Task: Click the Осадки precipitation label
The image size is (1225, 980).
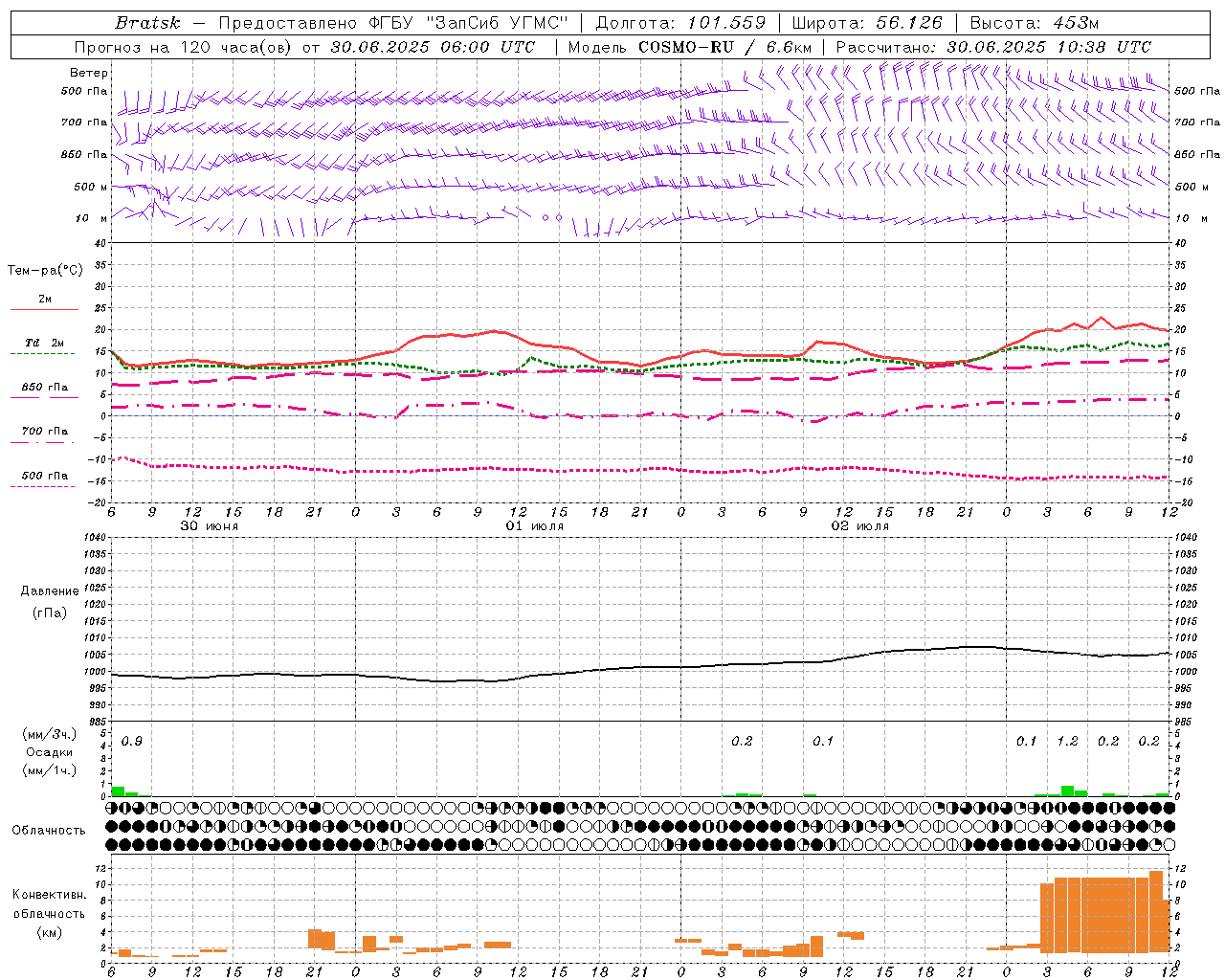Action: (x=49, y=752)
